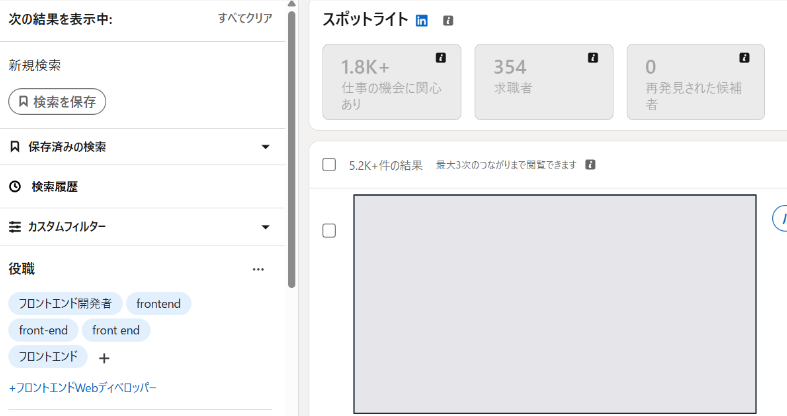Click info icon on 再発見された候補者 card
The image size is (787, 416).
point(744,58)
